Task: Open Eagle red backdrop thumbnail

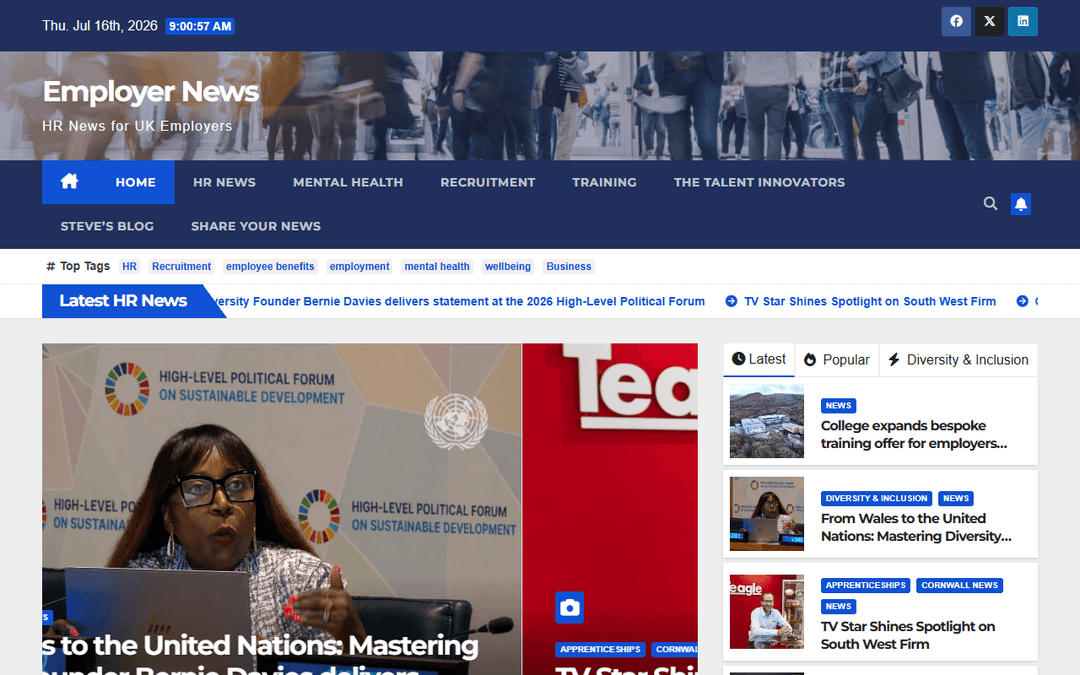Action: click(x=767, y=612)
